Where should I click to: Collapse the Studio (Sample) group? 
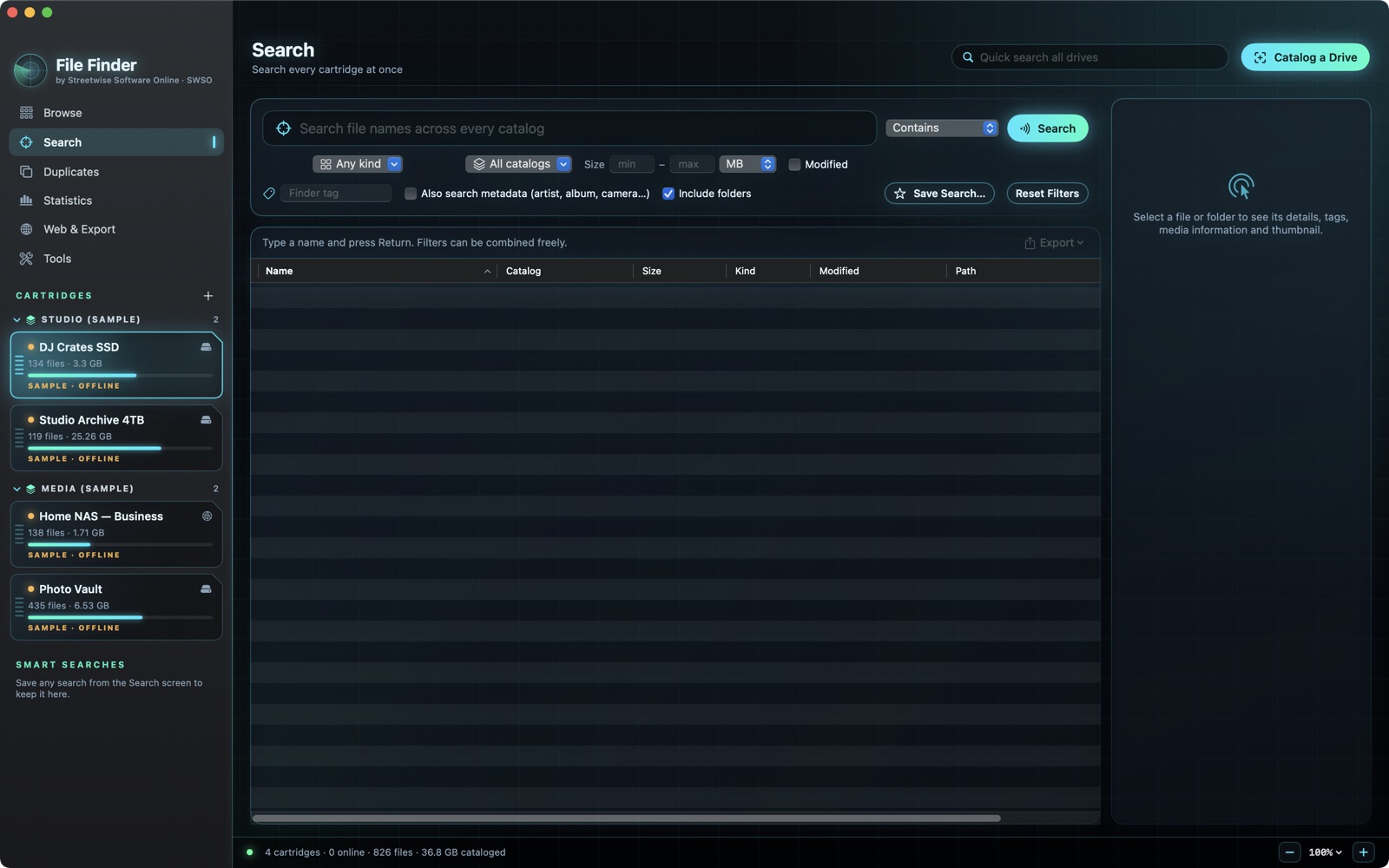click(x=17, y=319)
